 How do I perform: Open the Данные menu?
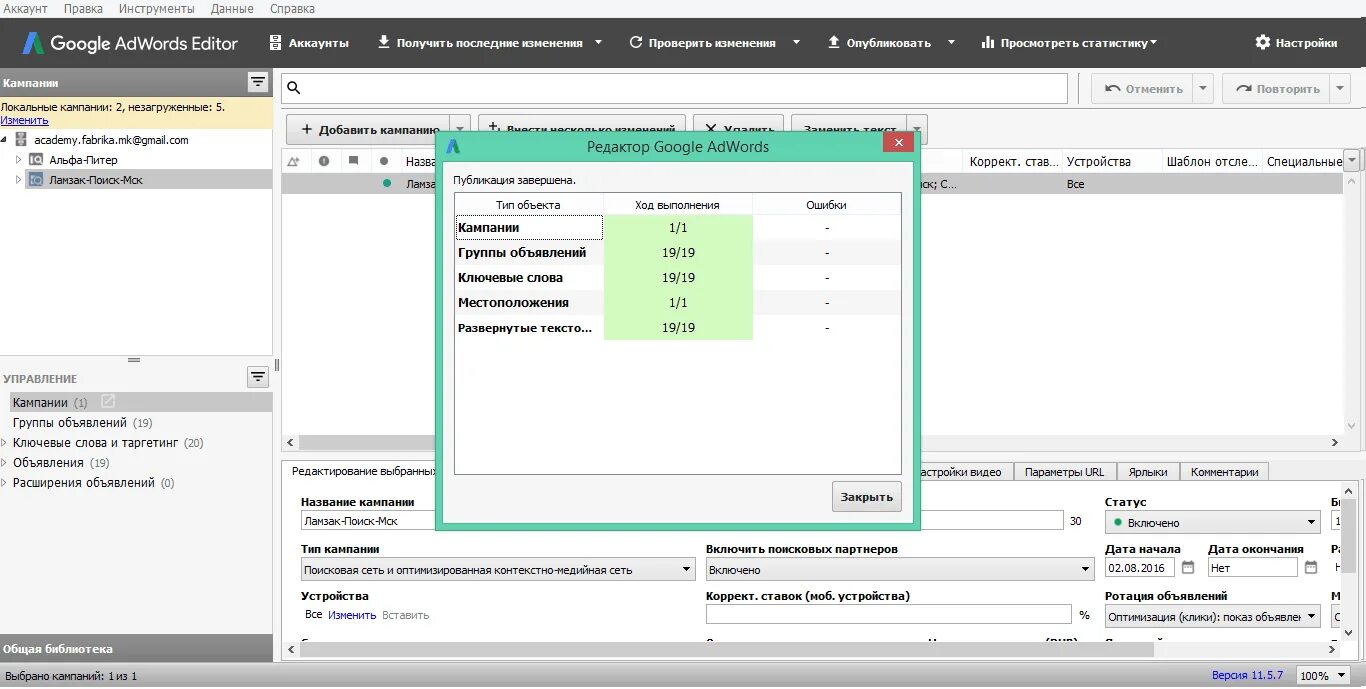pyautogui.click(x=232, y=9)
